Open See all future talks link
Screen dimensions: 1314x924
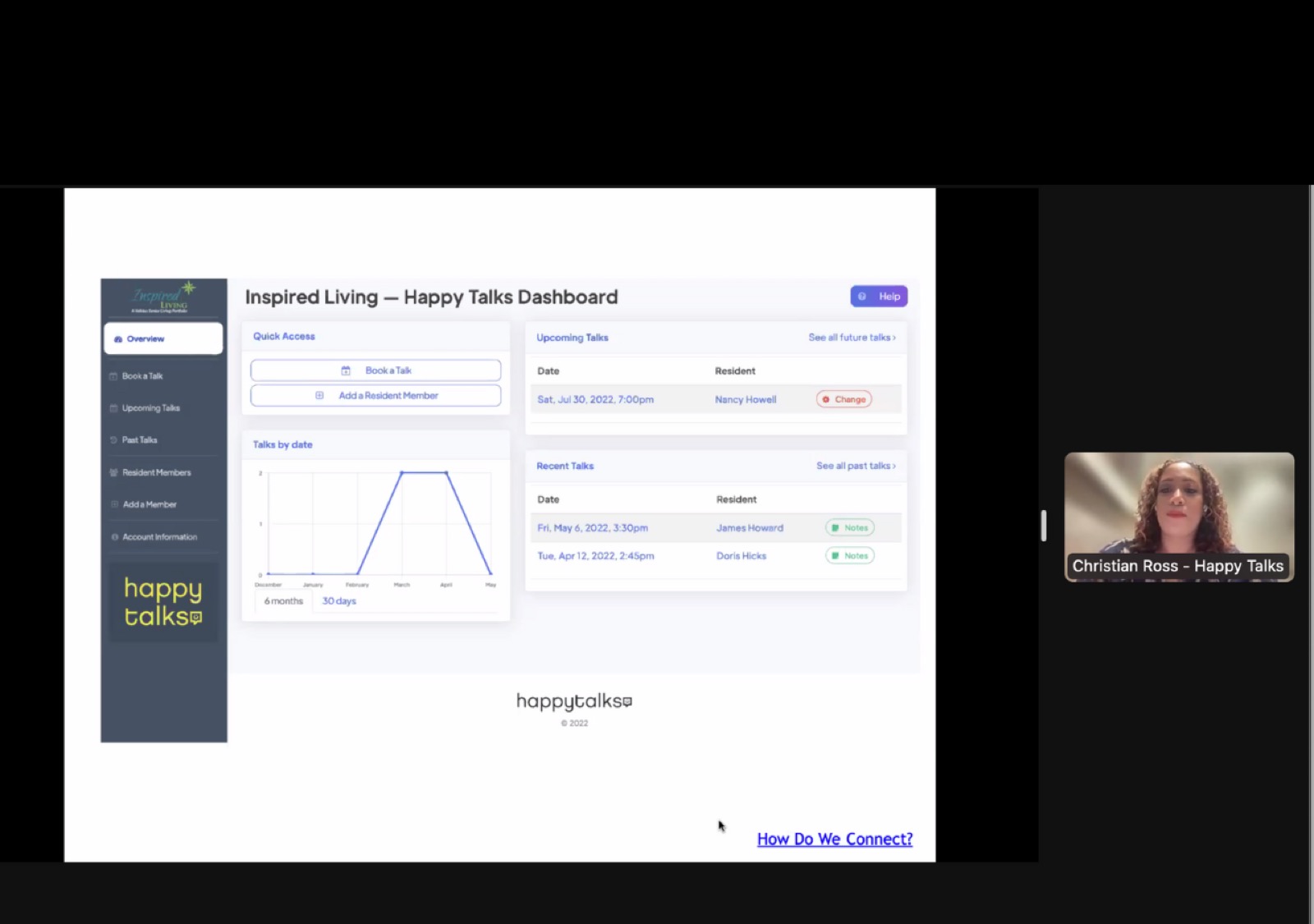(852, 338)
